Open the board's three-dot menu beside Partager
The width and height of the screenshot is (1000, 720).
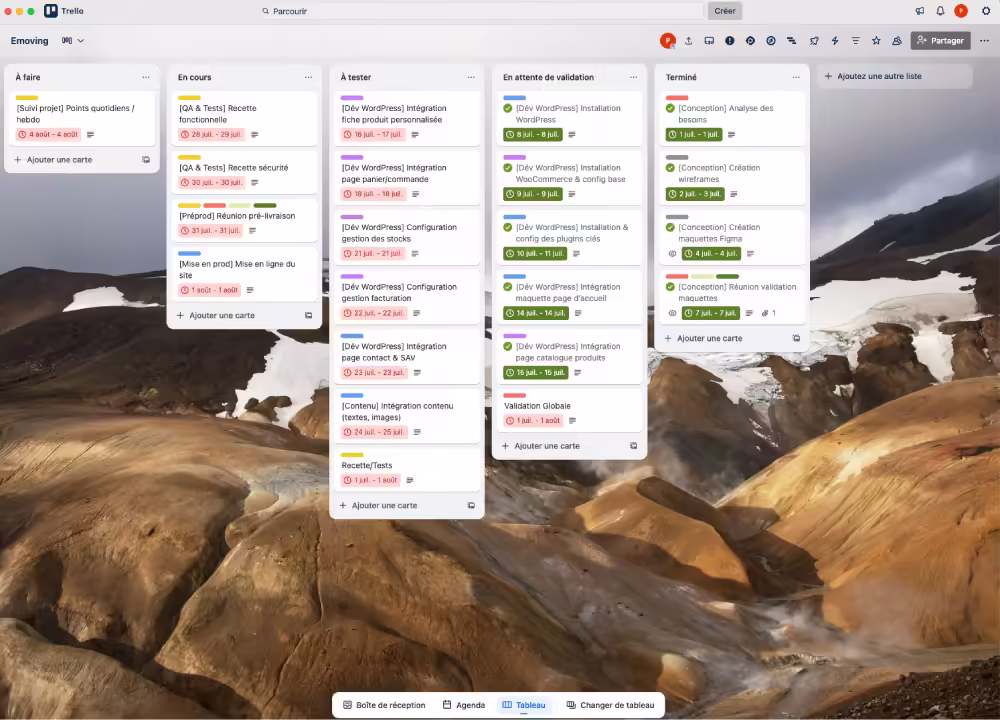(x=984, y=41)
